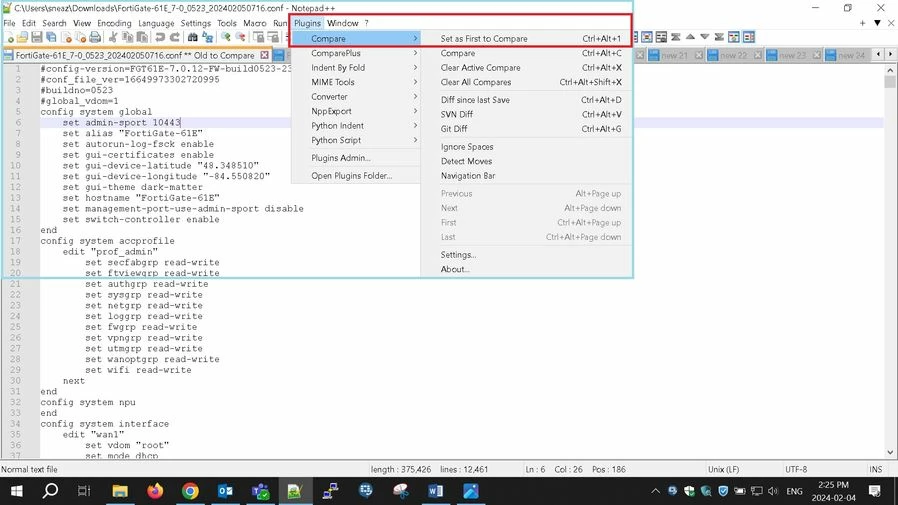This screenshot has width=898, height=505.
Task: Click the New file toolbar icon
Action: point(8,38)
